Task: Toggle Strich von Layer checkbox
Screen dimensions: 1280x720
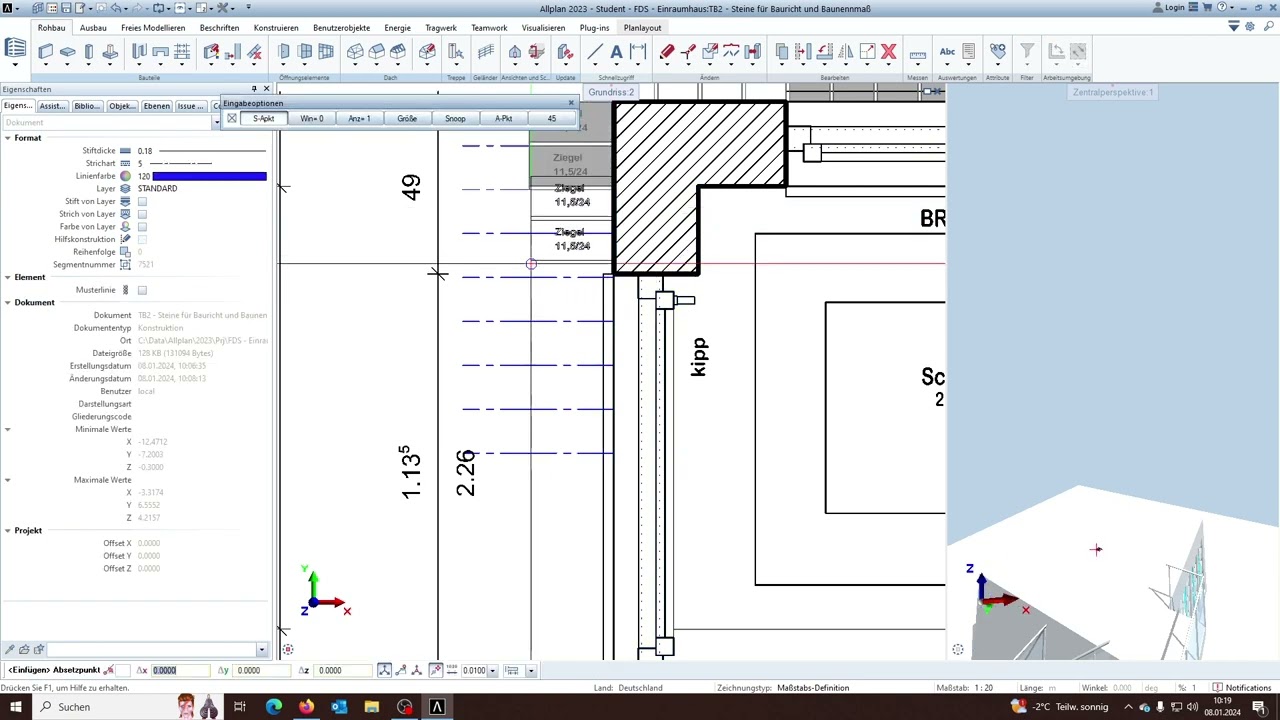Action: [x=142, y=214]
